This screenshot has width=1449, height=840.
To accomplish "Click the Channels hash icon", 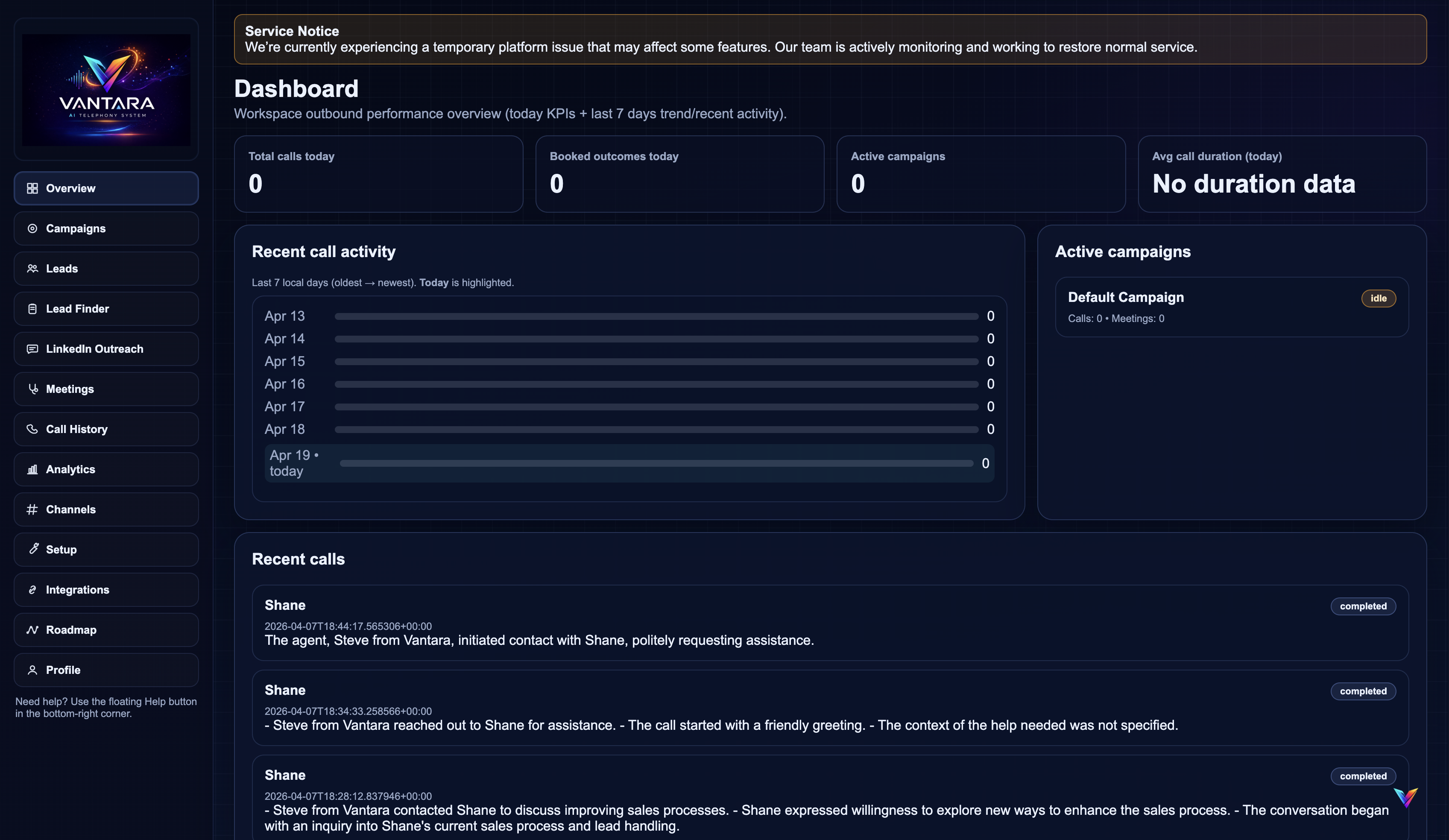I will click(32, 509).
